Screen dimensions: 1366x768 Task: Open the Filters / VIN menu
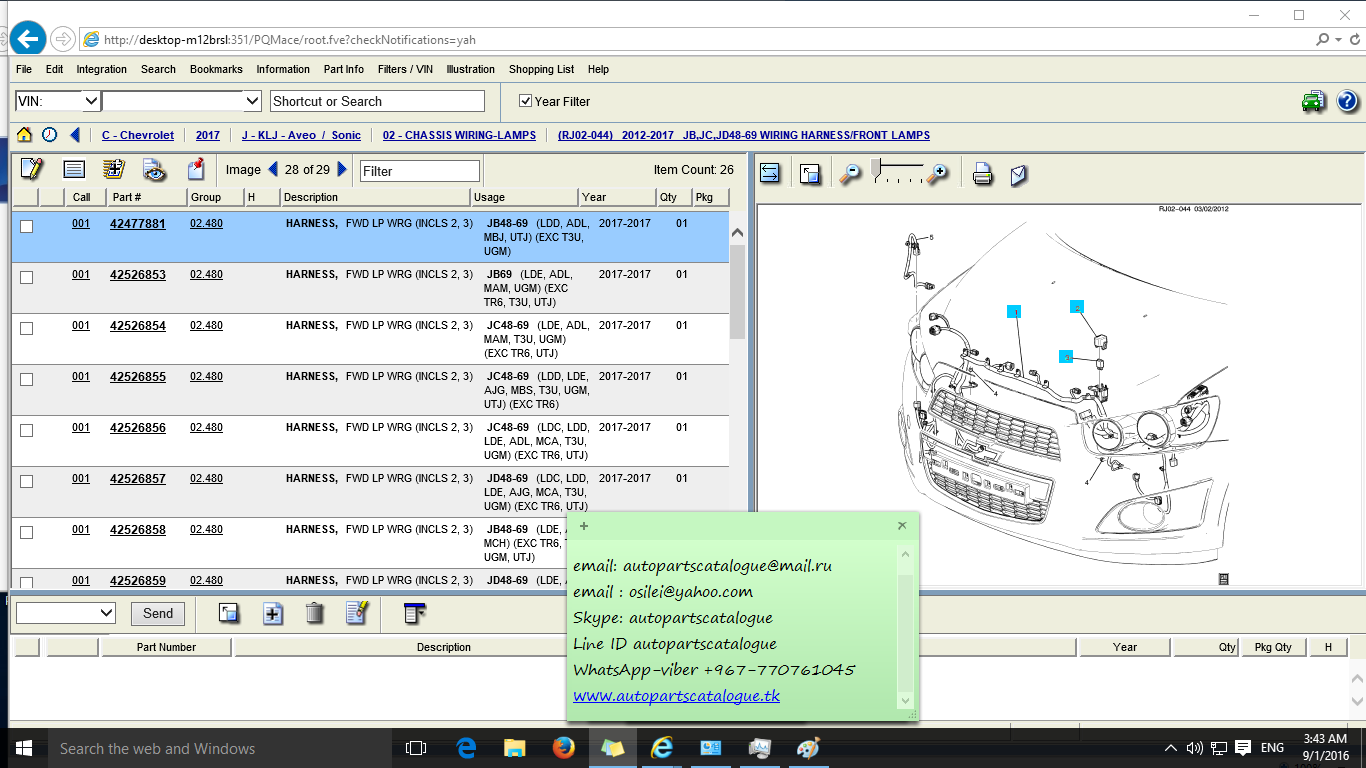(x=405, y=69)
